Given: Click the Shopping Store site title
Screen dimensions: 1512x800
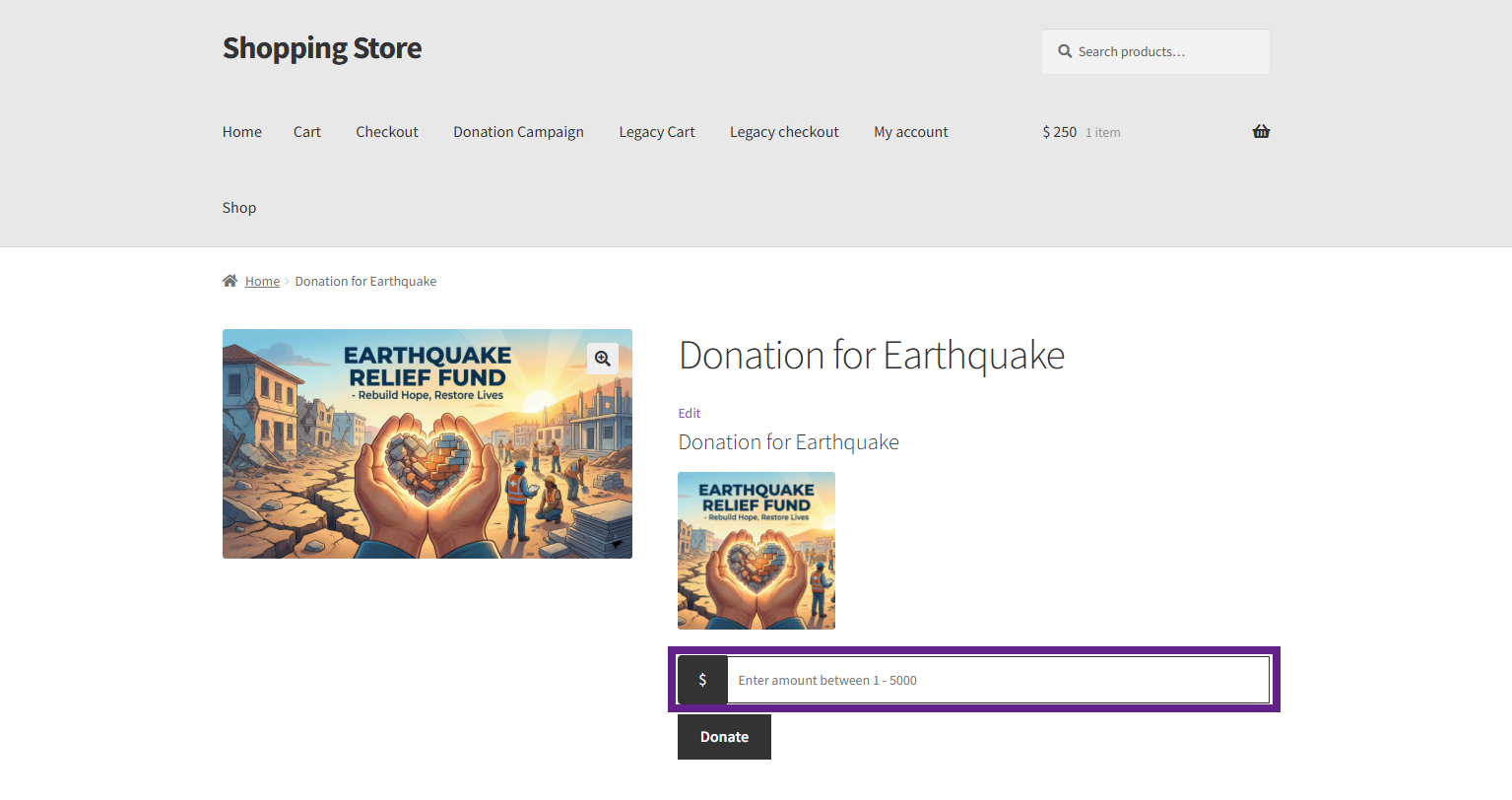Looking at the screenshot, I should coord(322,48).
